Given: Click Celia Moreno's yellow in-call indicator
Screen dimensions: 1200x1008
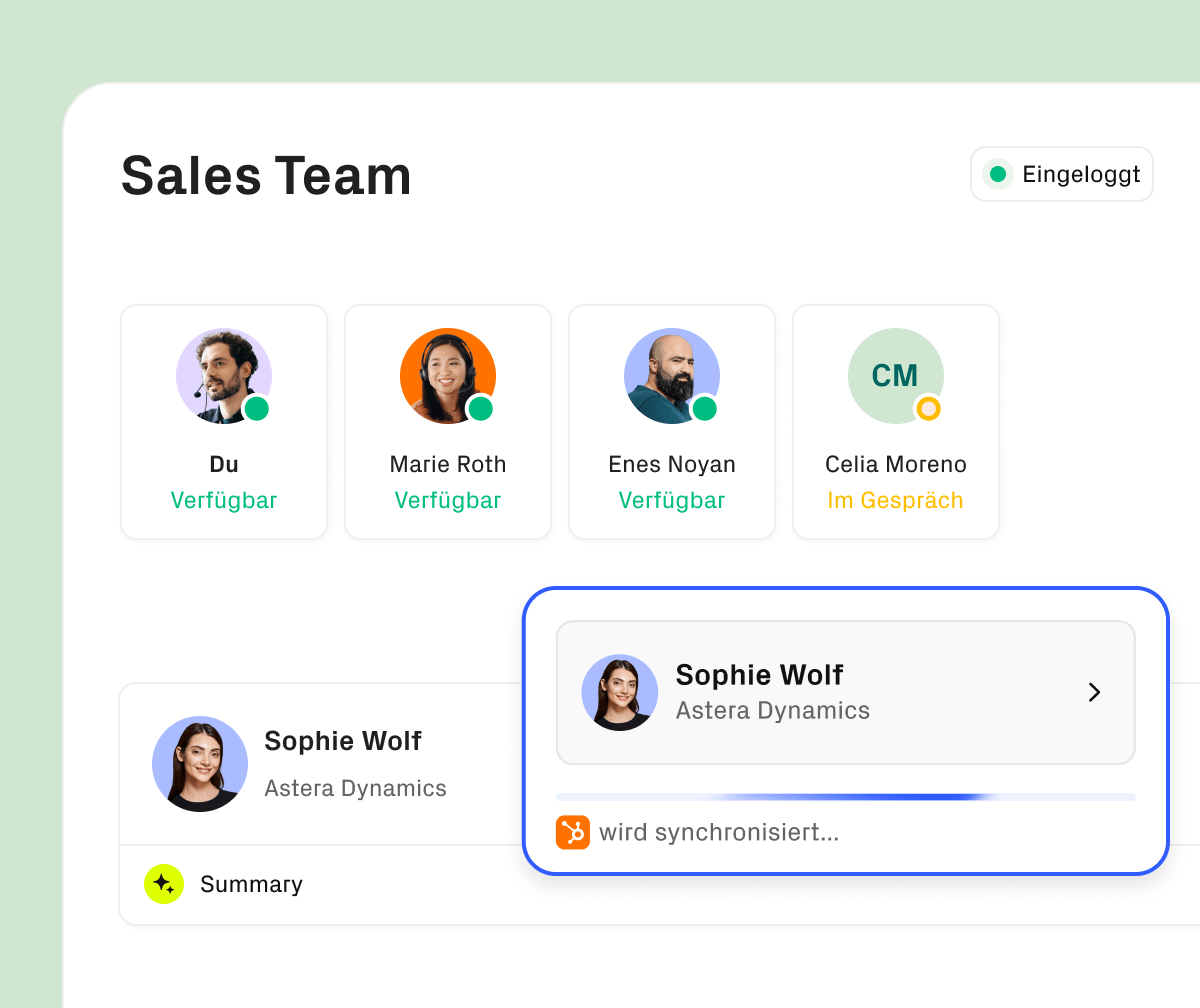Looking at the screenshot, I should coord(929,408).
